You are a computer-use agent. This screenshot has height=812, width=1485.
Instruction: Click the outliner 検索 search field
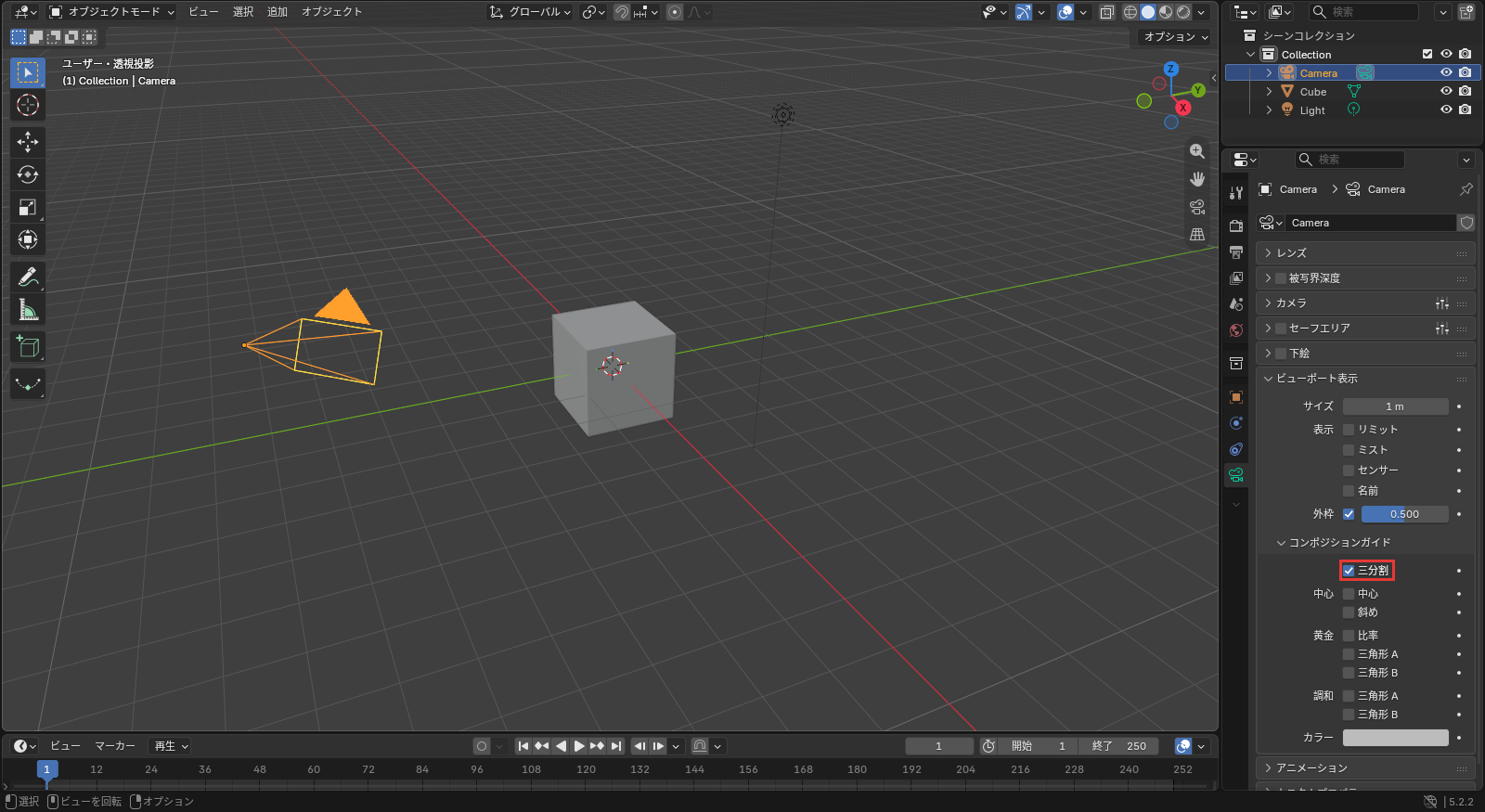[x=1364, y=12]
